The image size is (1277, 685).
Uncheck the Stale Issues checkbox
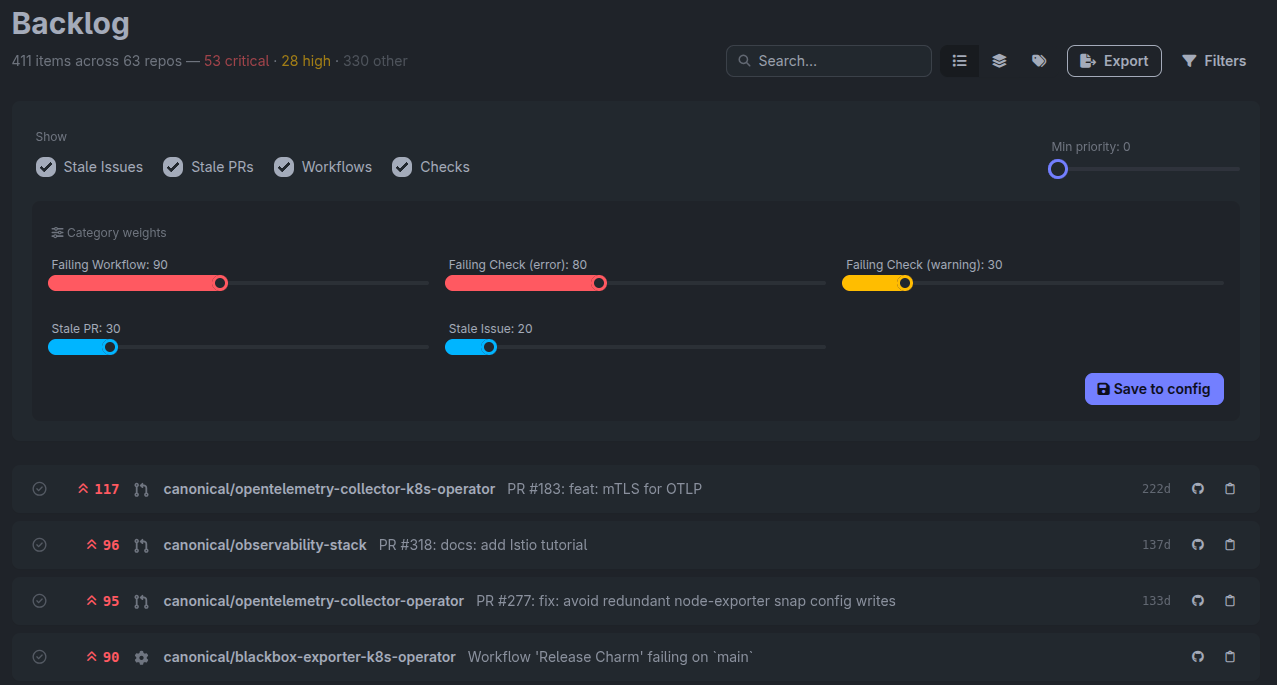(46, 167)
